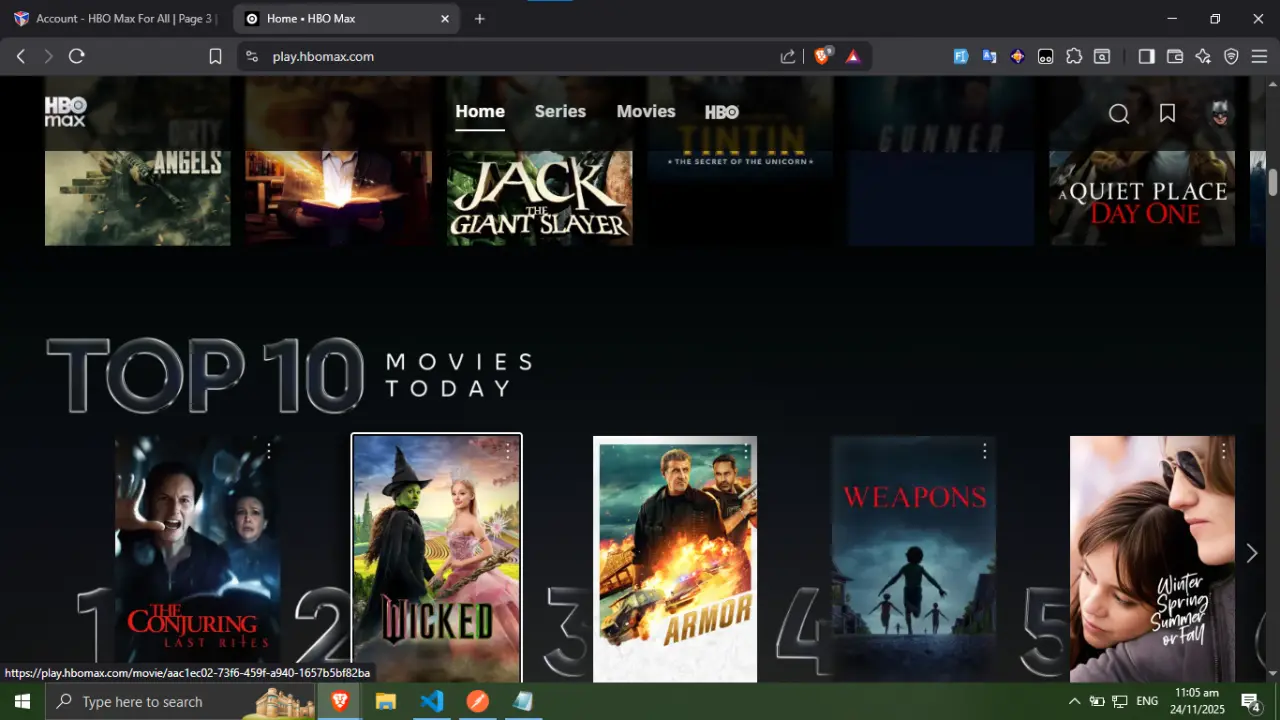Open the HBO Max search icon
Viewport: 1280px width, 720px height.
1119,114
